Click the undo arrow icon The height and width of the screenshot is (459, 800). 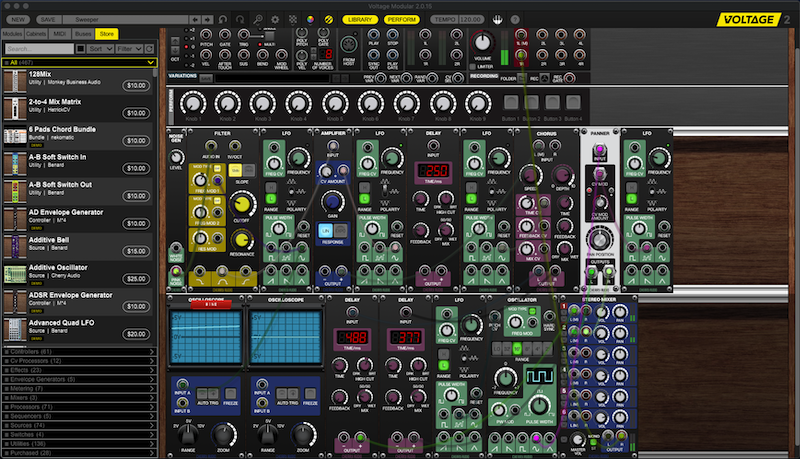[223, 19]
